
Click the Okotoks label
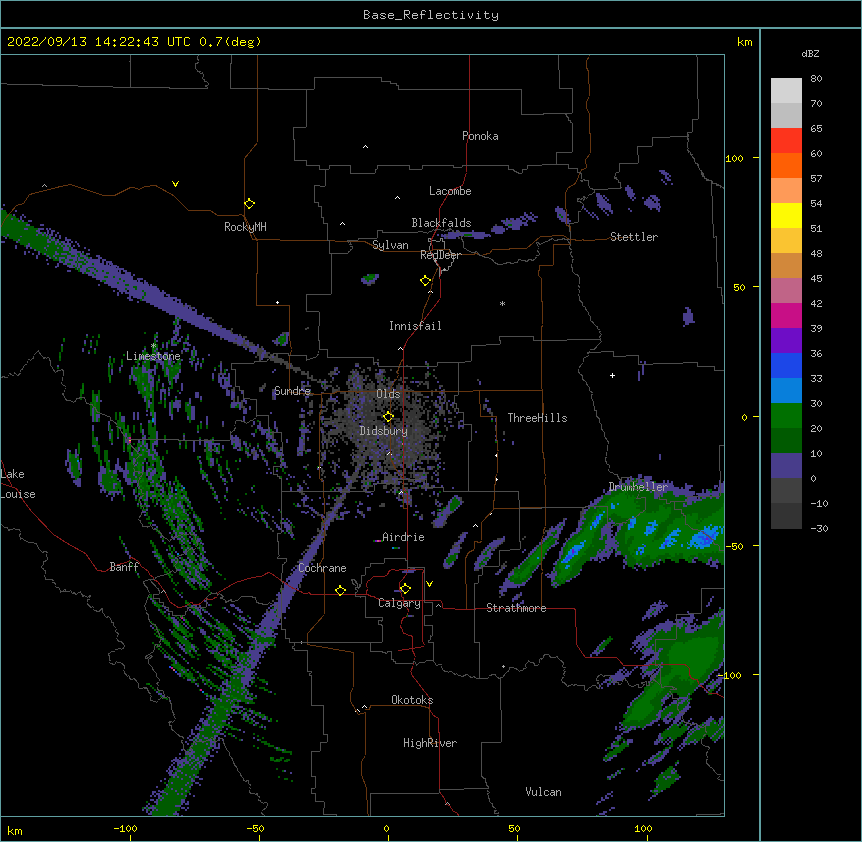tap(412, 700)
